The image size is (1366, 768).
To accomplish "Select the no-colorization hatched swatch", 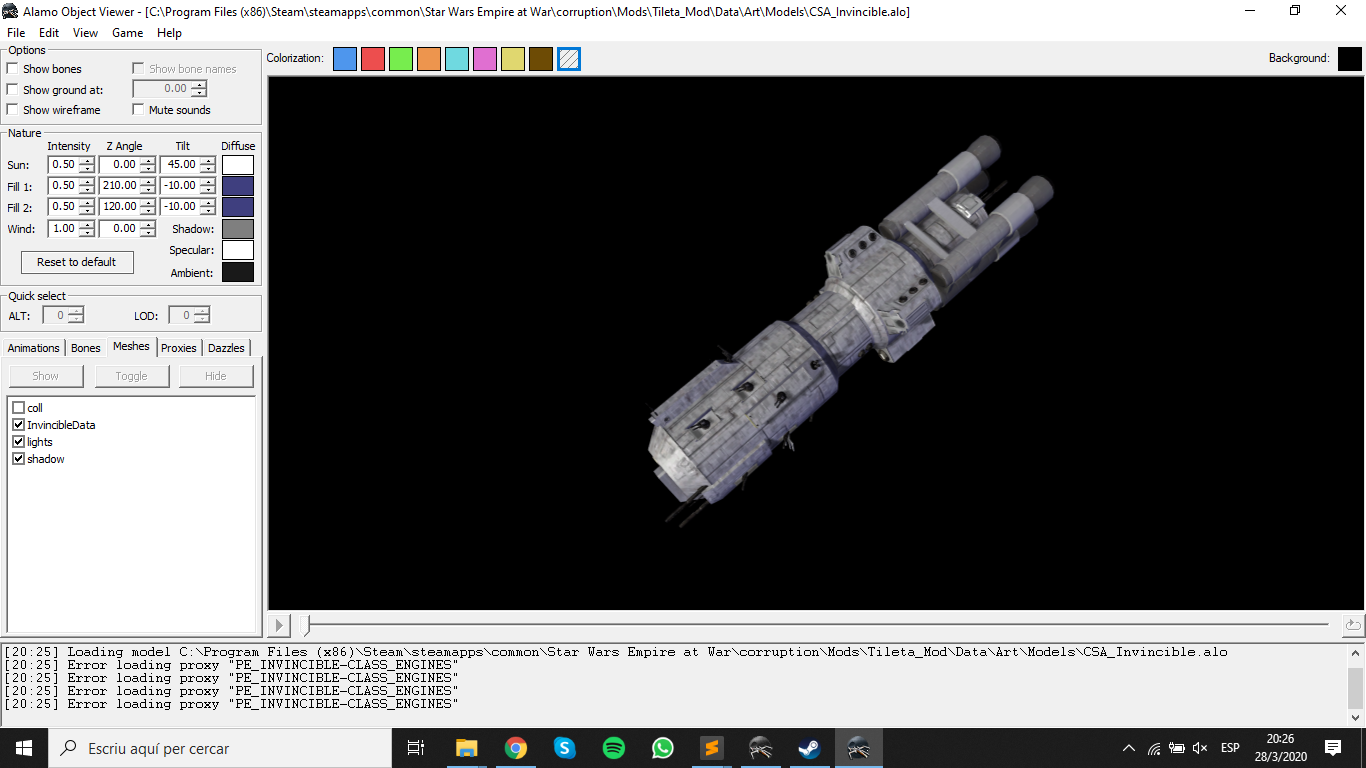I will [569, 59].
